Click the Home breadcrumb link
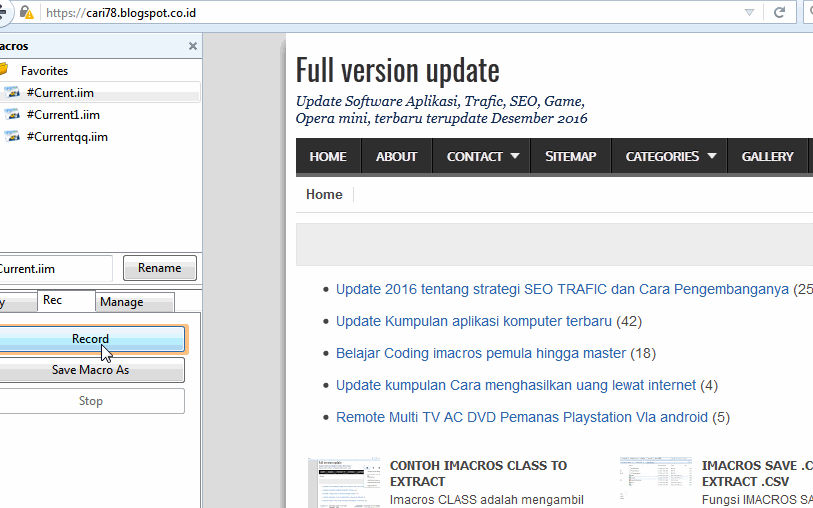The width and height of the screenshot is (813, 508). [x=324, y=194]
